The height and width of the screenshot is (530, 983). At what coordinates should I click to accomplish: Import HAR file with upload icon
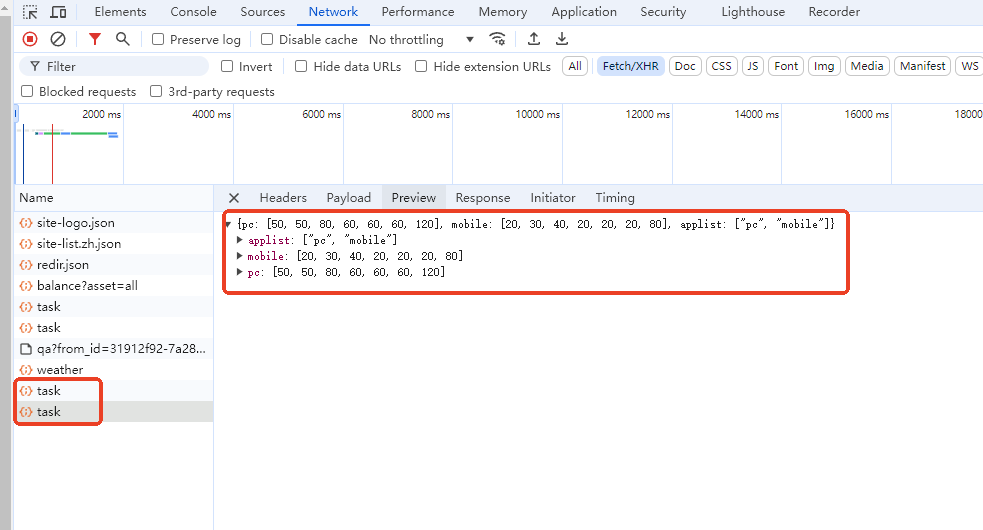point(534,40)
